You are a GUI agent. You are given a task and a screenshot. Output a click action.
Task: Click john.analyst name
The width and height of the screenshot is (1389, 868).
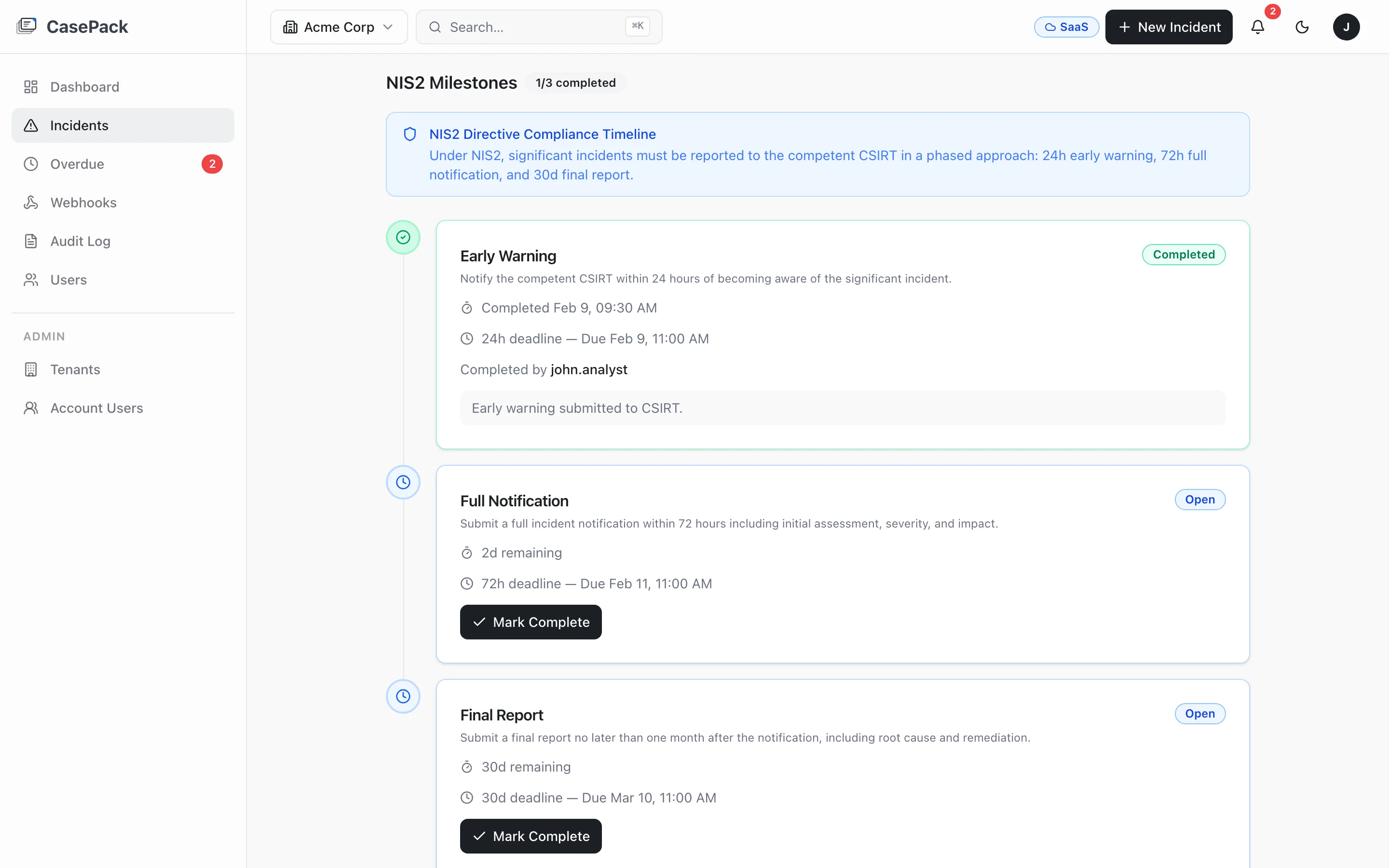(x=589, y=369)
